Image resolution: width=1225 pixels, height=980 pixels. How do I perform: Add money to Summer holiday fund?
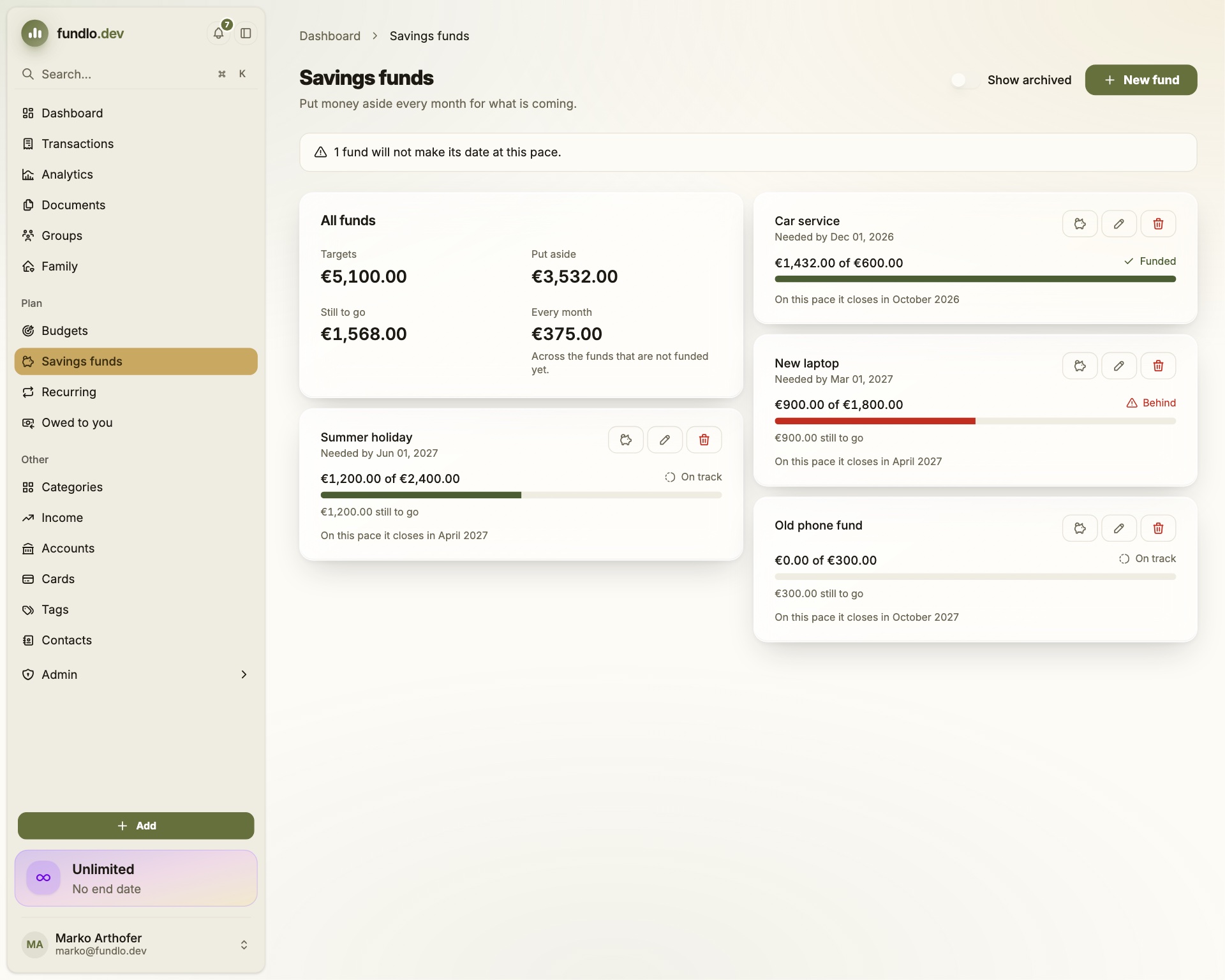(x=626, y=440)
